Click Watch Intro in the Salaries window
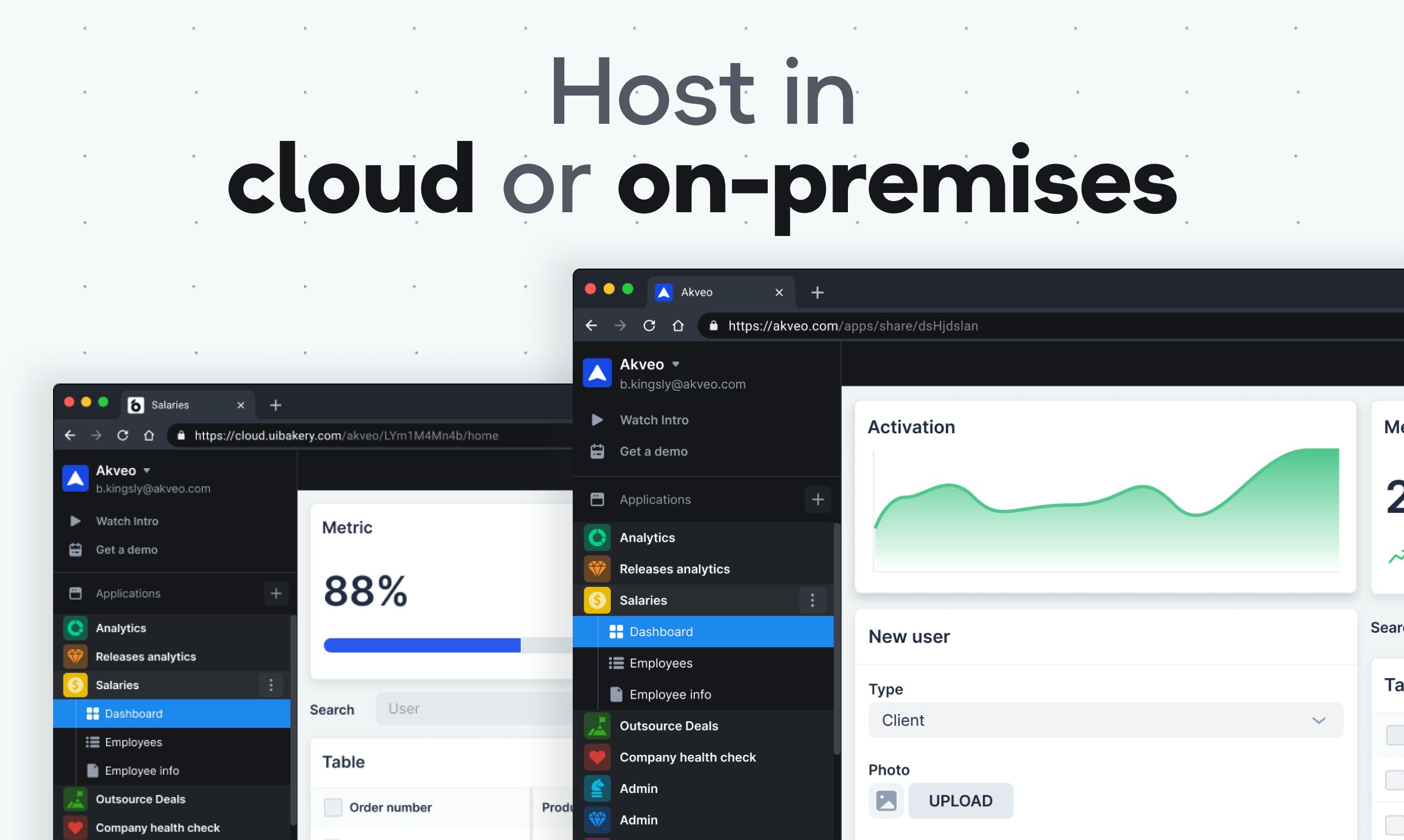 (x=127, y=521)
